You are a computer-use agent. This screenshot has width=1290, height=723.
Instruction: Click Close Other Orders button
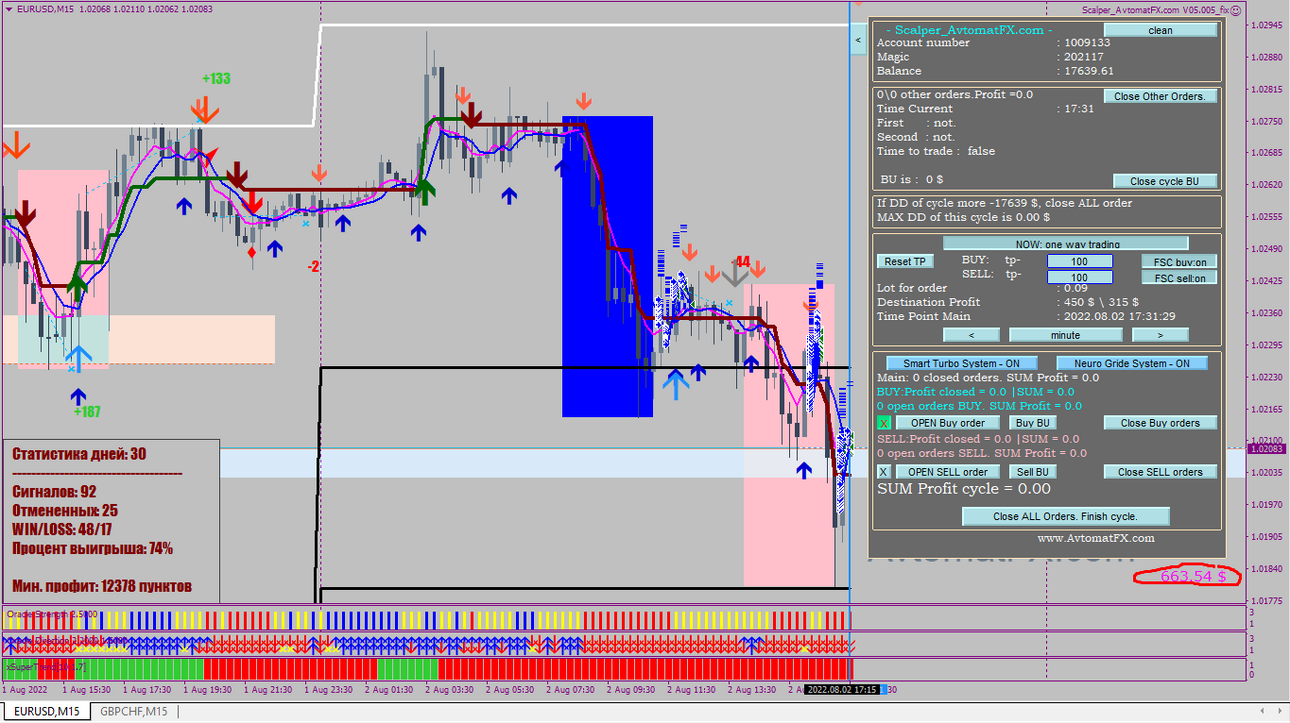tap(1160, 96)
